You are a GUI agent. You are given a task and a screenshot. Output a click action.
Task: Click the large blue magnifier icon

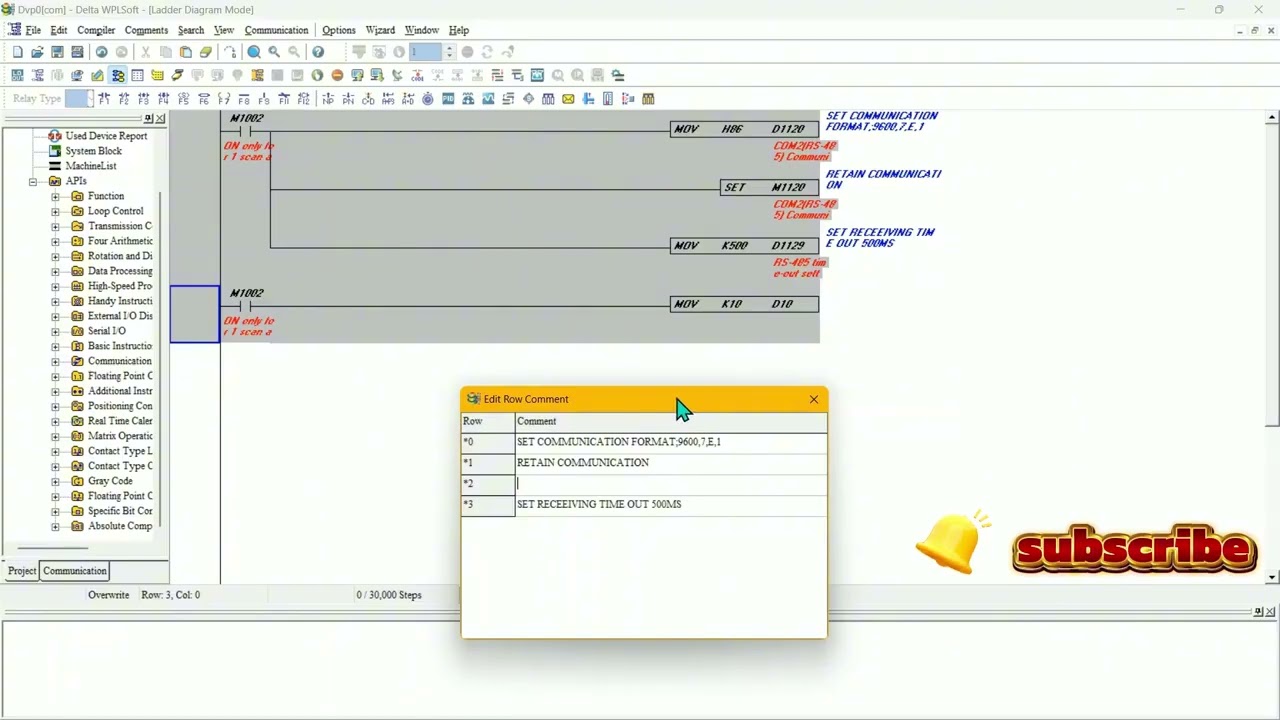pos(254,52)
